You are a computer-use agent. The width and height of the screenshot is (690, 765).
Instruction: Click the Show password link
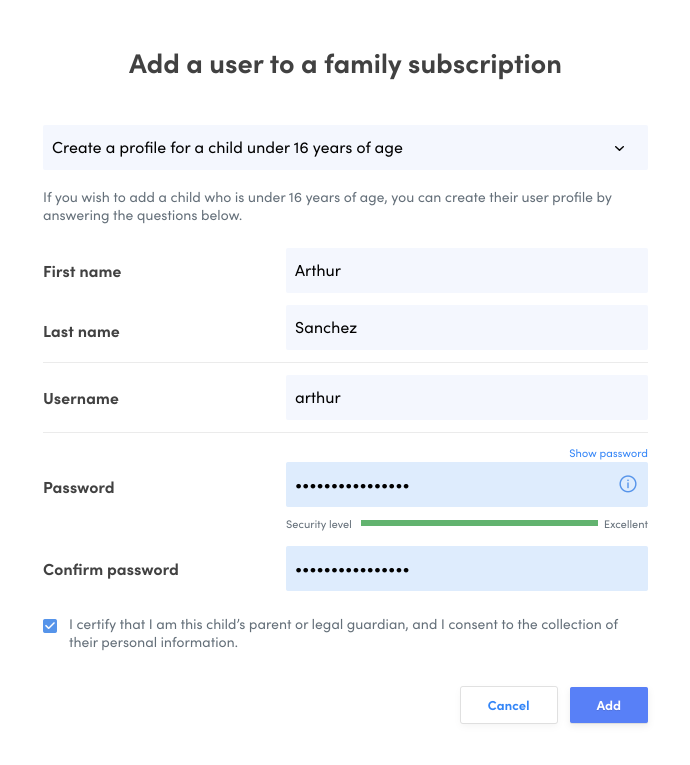[x=608, y=453]
